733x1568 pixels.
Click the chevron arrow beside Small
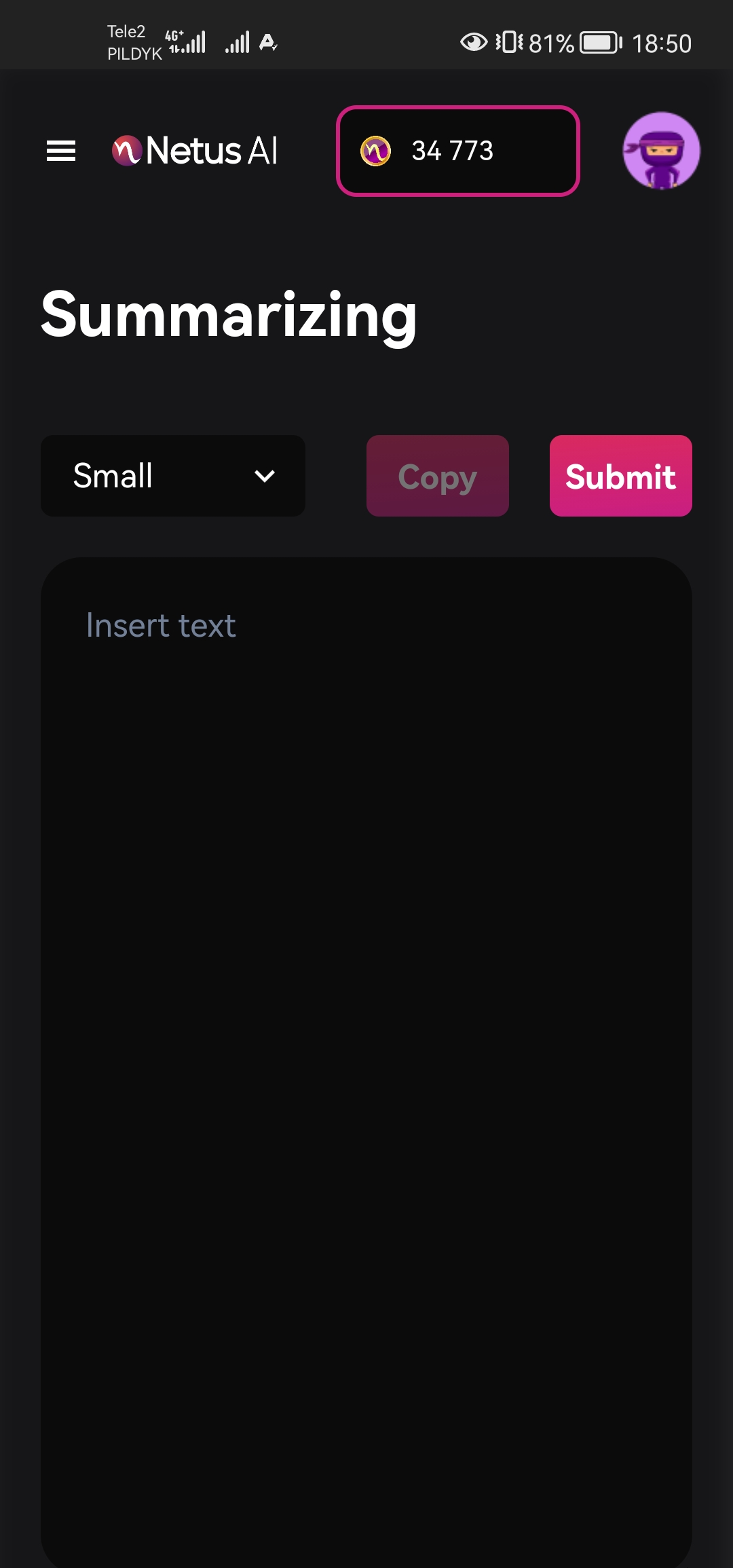pos(265,476)
